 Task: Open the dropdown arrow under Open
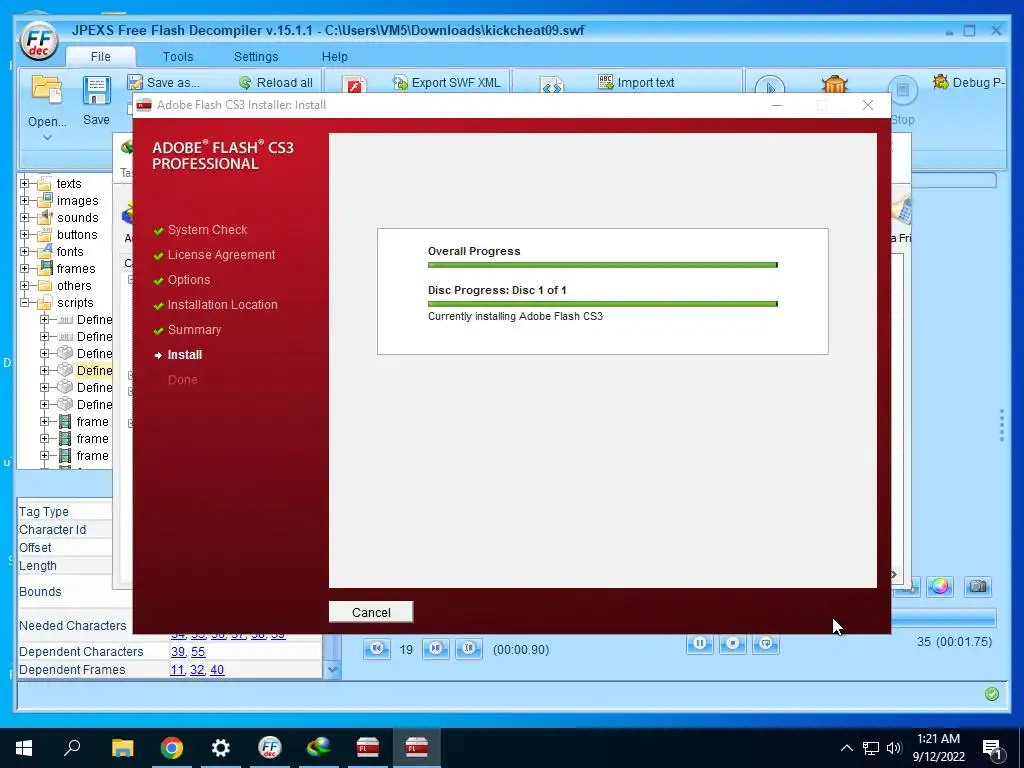point(47,137)
